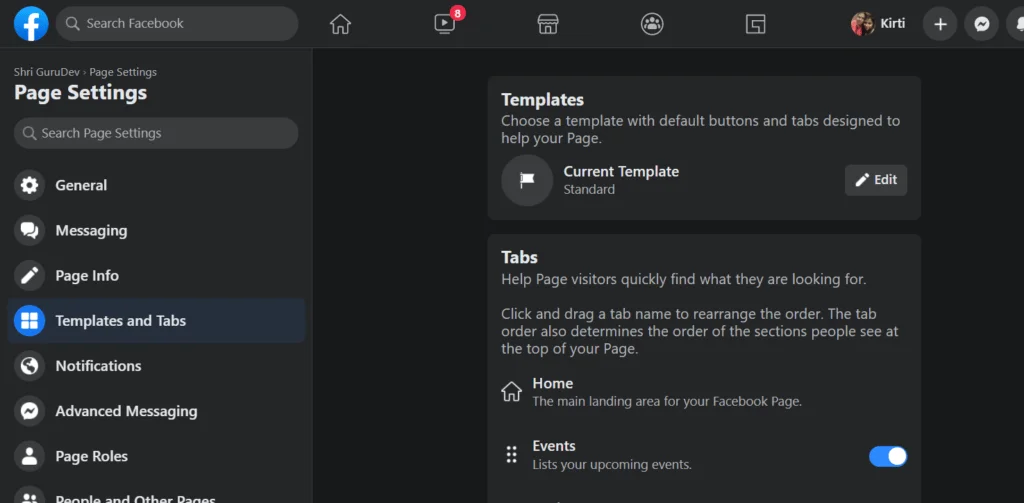The height and width of the screenshot is (503, 1024).
Task: Open Page Roles settings
Action: 91,456
